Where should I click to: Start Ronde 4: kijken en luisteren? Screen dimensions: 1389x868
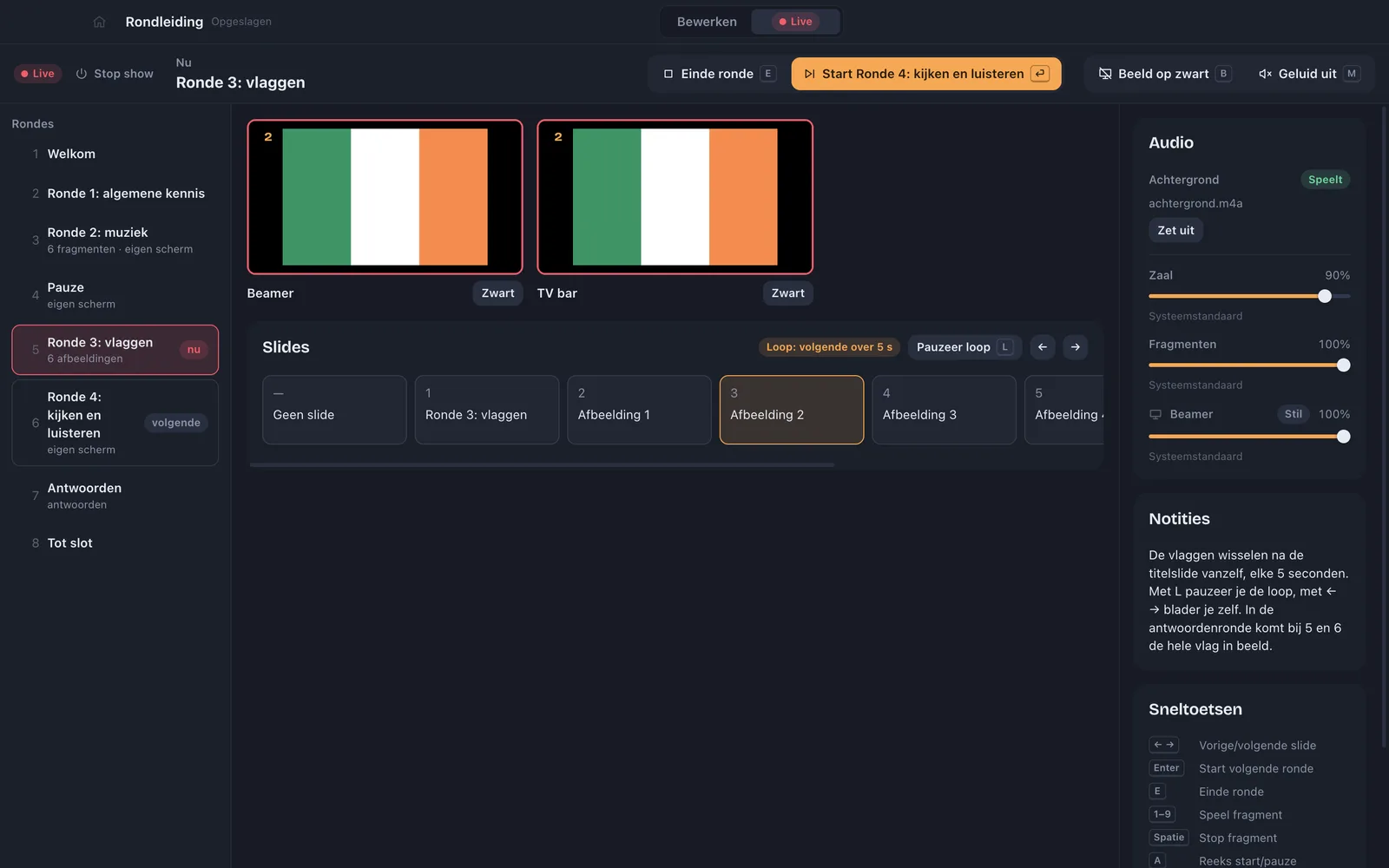pos(926,74)
